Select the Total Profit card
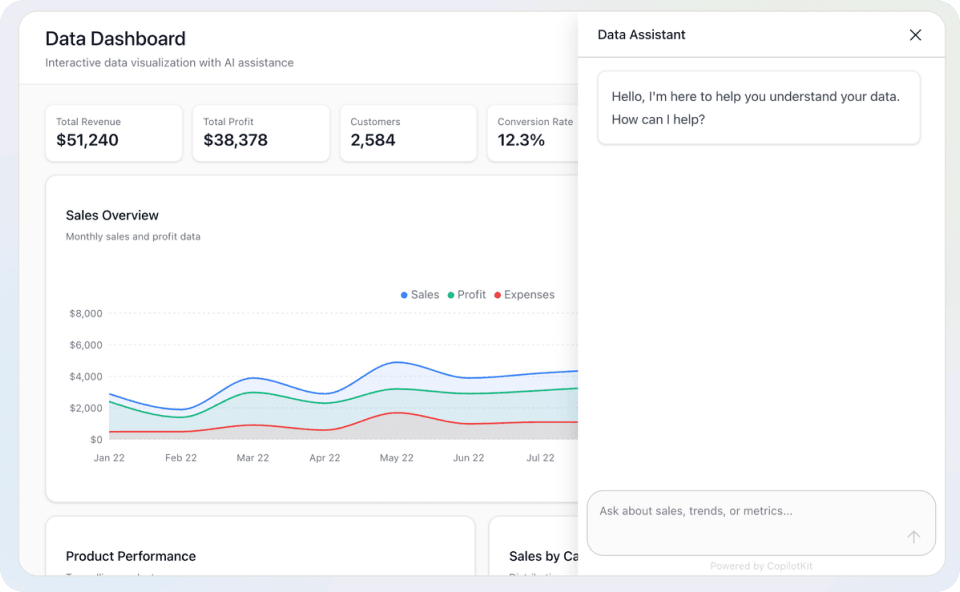Image resolution: width=960 pixels, height=592 pixels. pos(260,133)
